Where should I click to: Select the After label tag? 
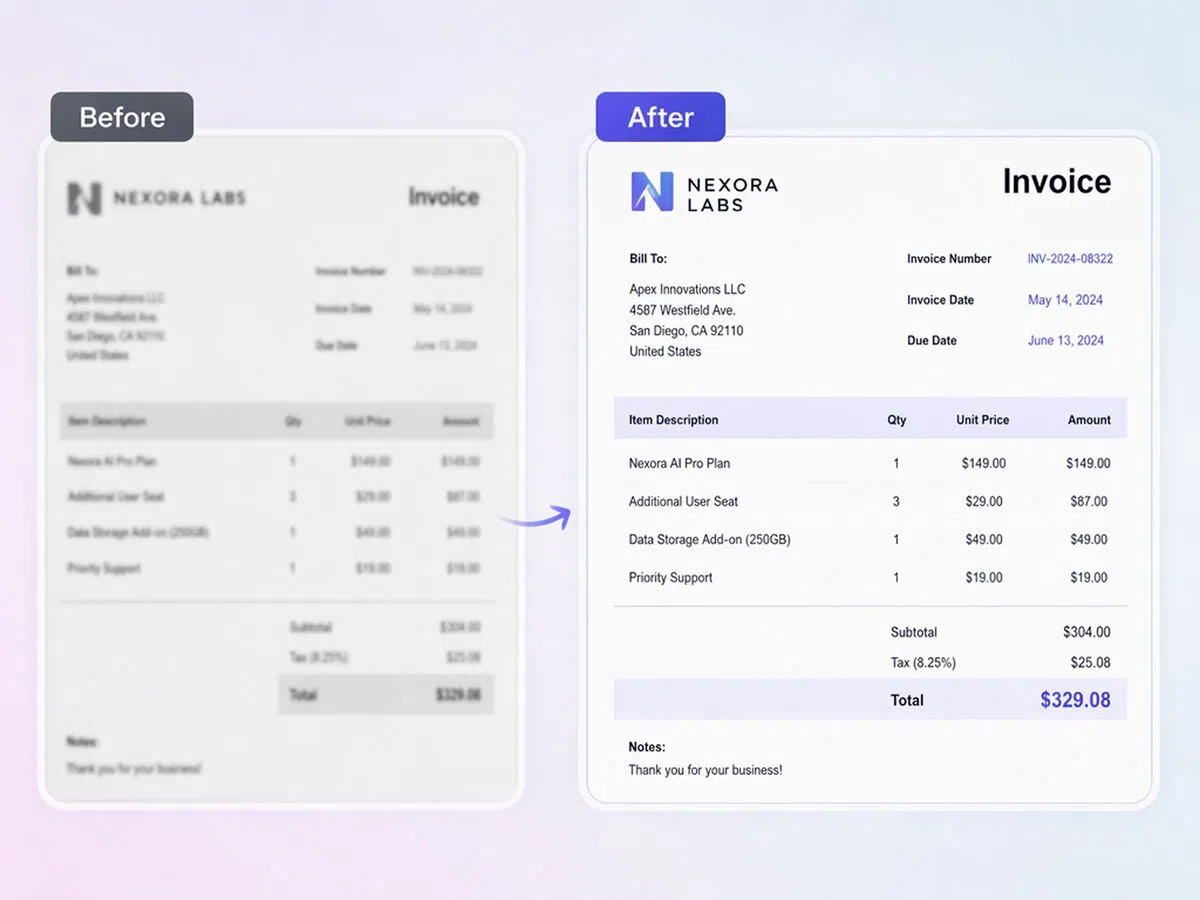tap(660, 117)
